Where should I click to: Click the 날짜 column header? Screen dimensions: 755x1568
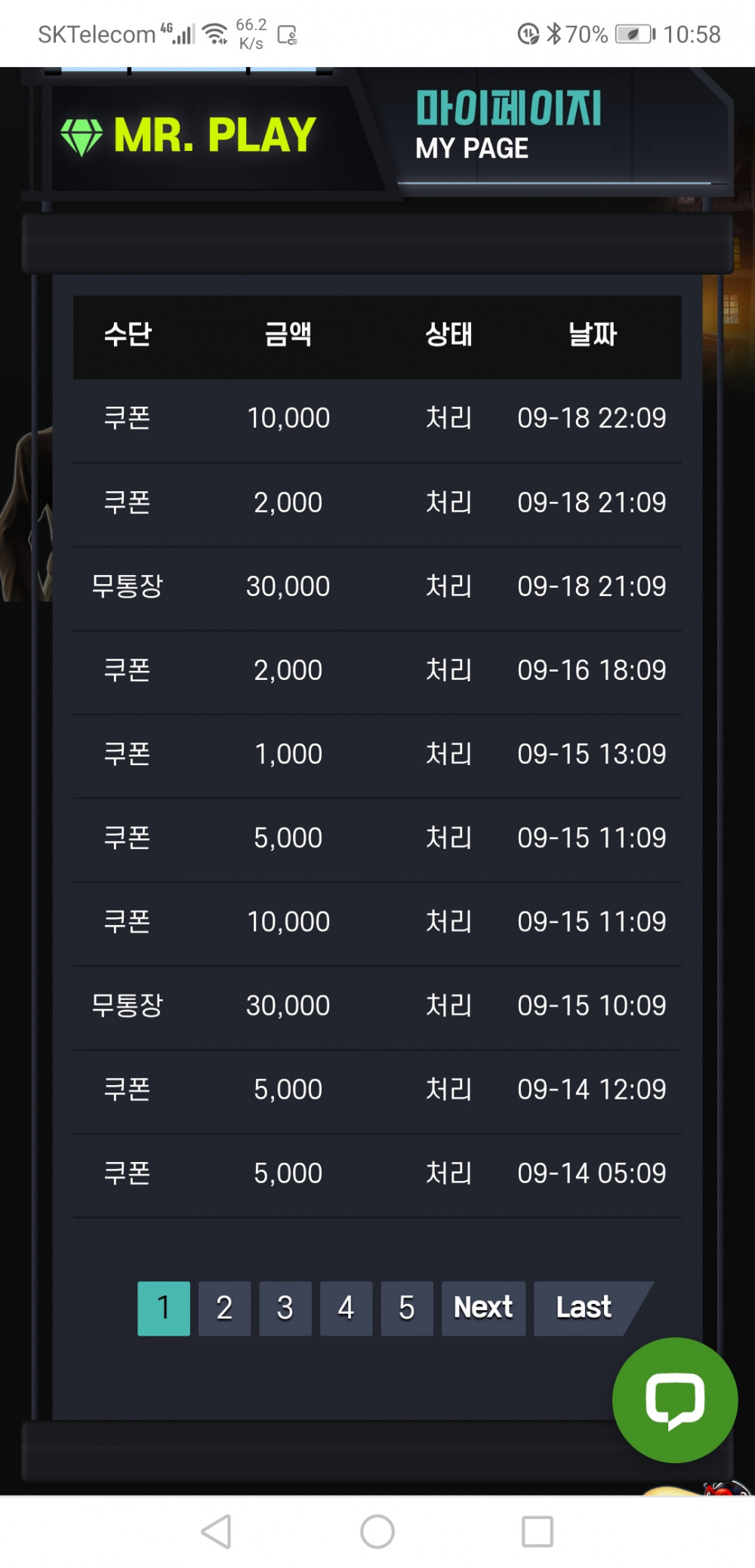[593, 334]
